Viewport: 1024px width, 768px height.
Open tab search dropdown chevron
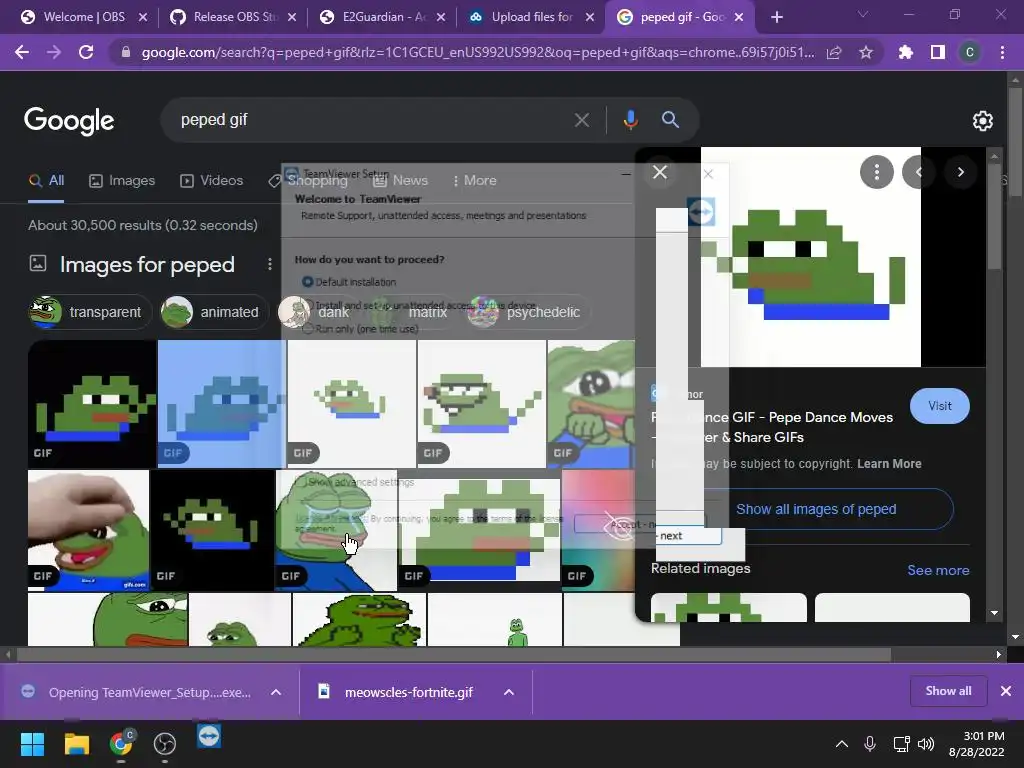pyautogui.click(x=863, y=14)
